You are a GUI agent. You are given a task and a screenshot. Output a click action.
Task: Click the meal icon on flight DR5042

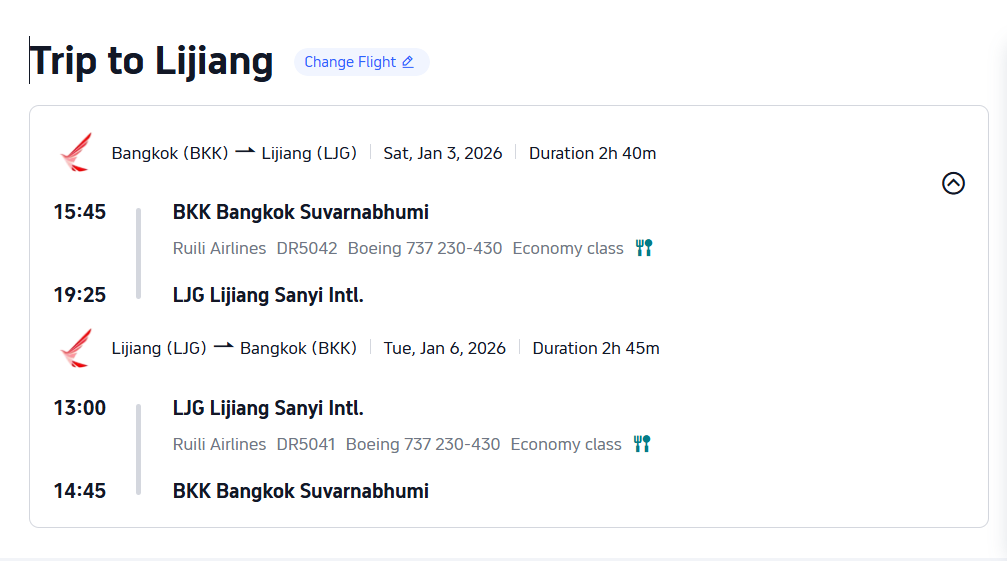(644, 248)
